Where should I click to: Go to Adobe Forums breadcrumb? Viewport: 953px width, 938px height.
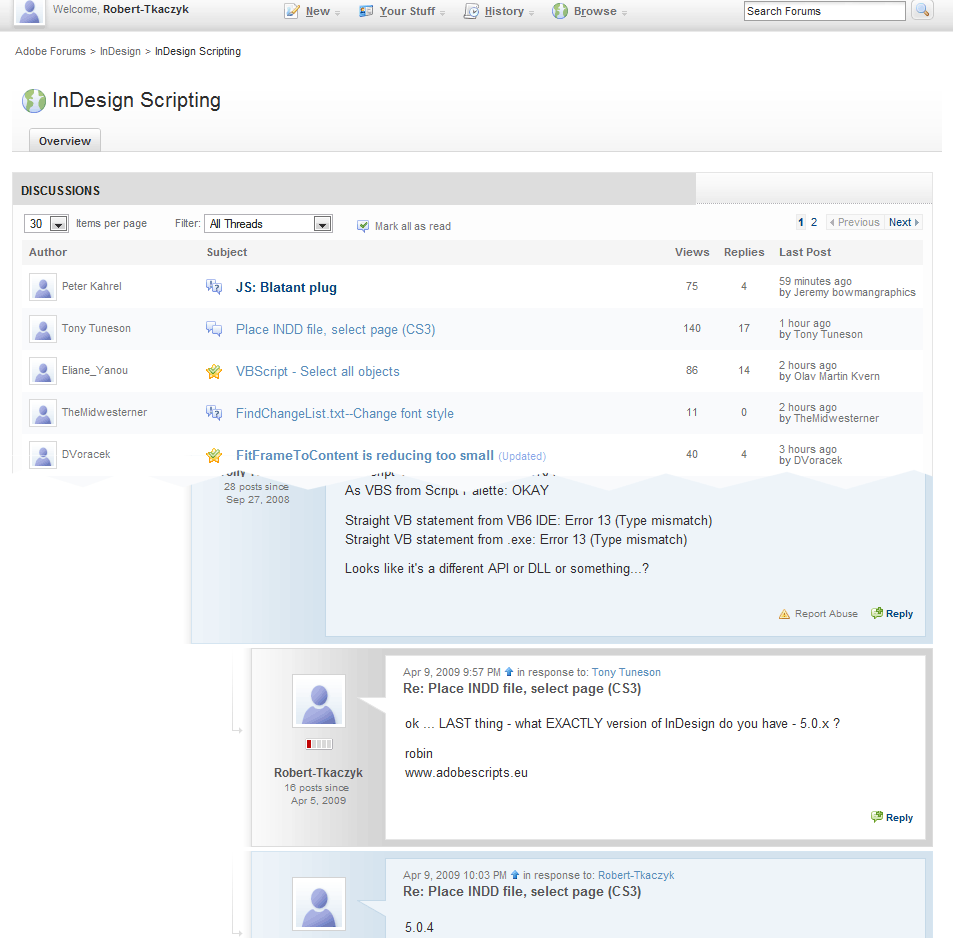click(50, 51)
